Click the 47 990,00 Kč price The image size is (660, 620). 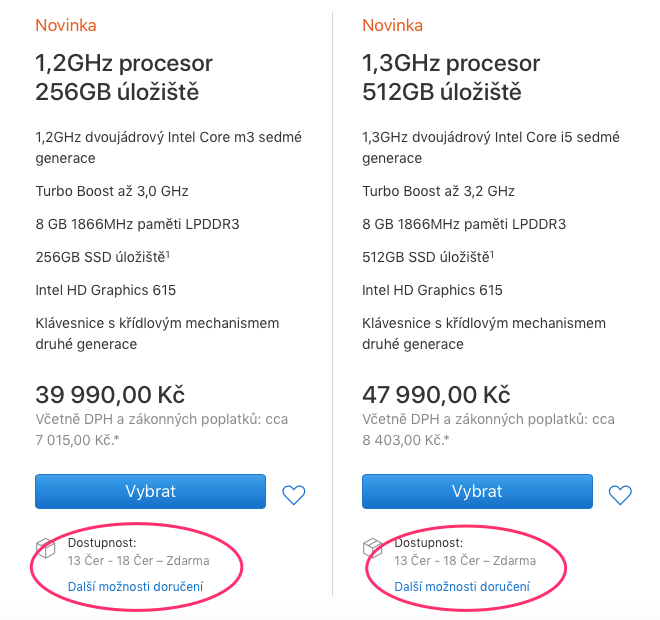coord(436,394)
